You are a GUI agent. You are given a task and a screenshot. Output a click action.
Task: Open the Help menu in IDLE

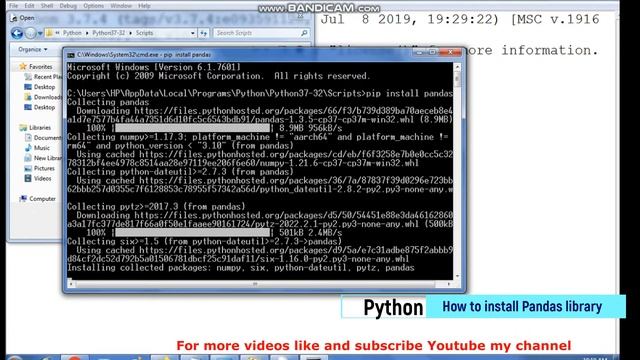(144, 6)
